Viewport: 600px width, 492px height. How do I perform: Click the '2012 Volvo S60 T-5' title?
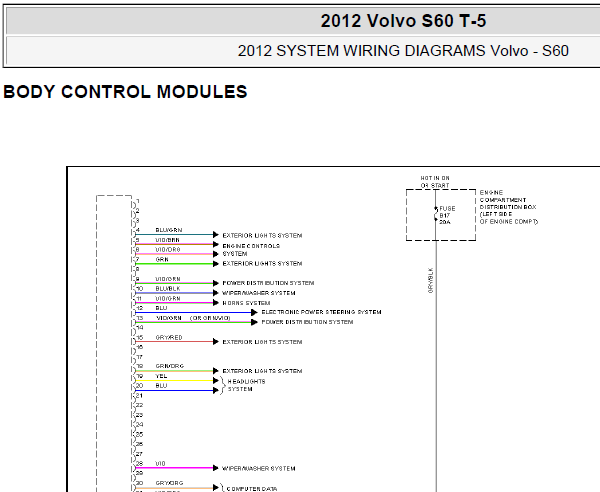click(403, 21)
